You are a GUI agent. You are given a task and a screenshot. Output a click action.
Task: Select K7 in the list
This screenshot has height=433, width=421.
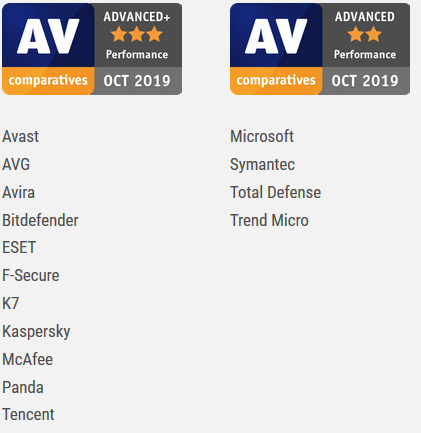point(10,304)
